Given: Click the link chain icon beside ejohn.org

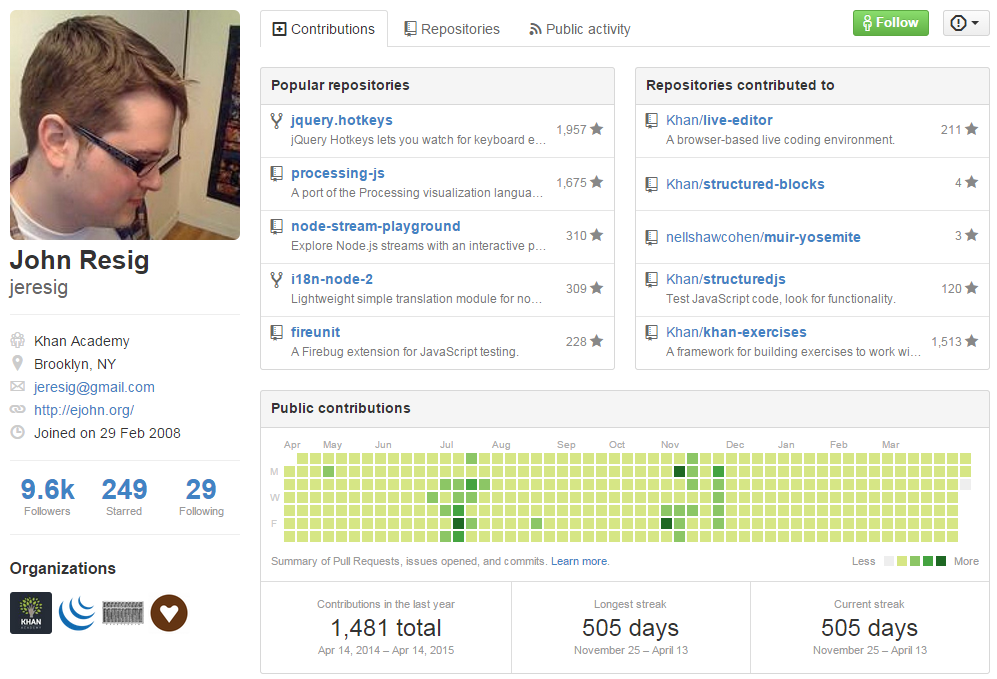Looking at the screenshot, I should [18, 409].
